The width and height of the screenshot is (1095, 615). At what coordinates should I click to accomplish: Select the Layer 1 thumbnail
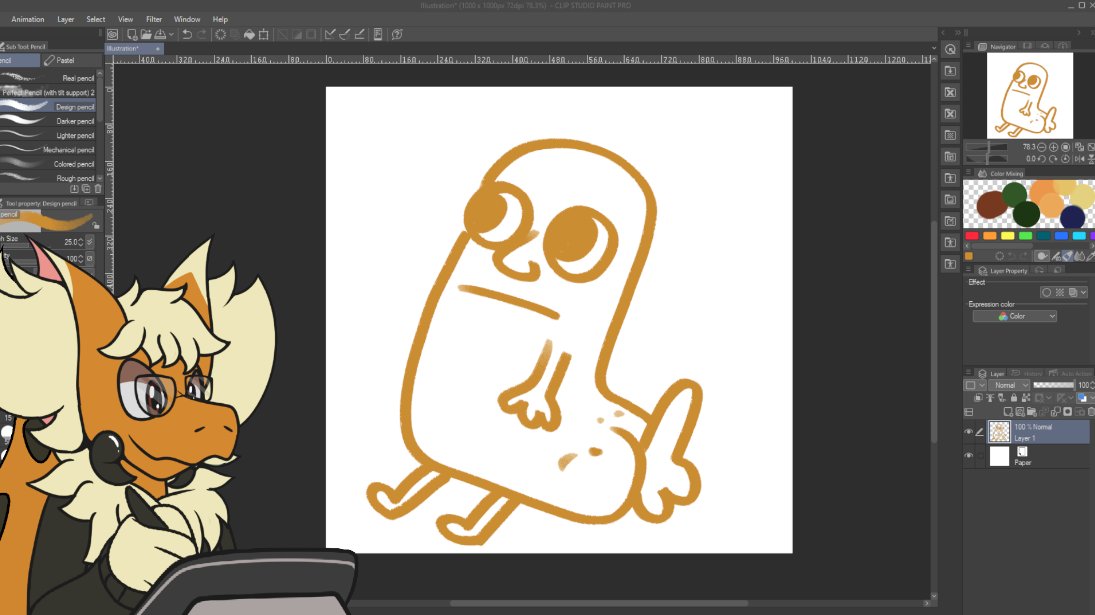(999, 432)
